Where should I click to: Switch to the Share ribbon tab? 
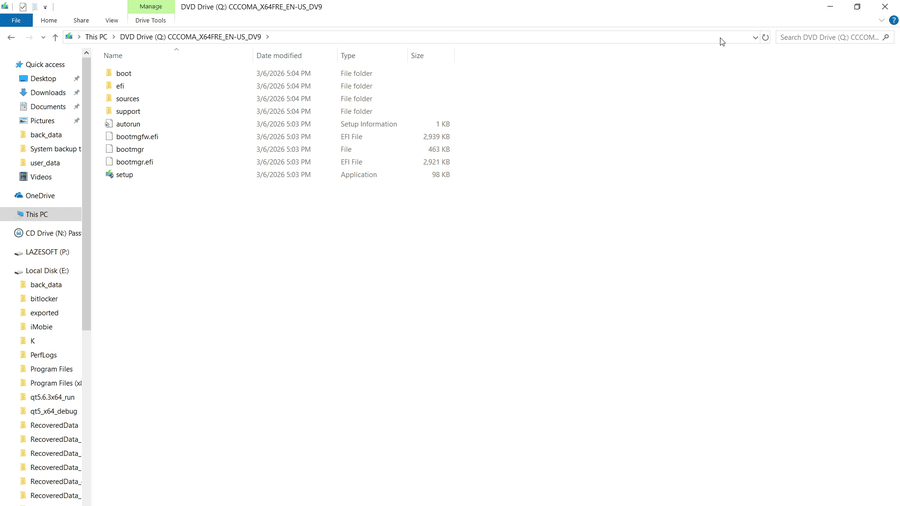[x=81, y=20]
